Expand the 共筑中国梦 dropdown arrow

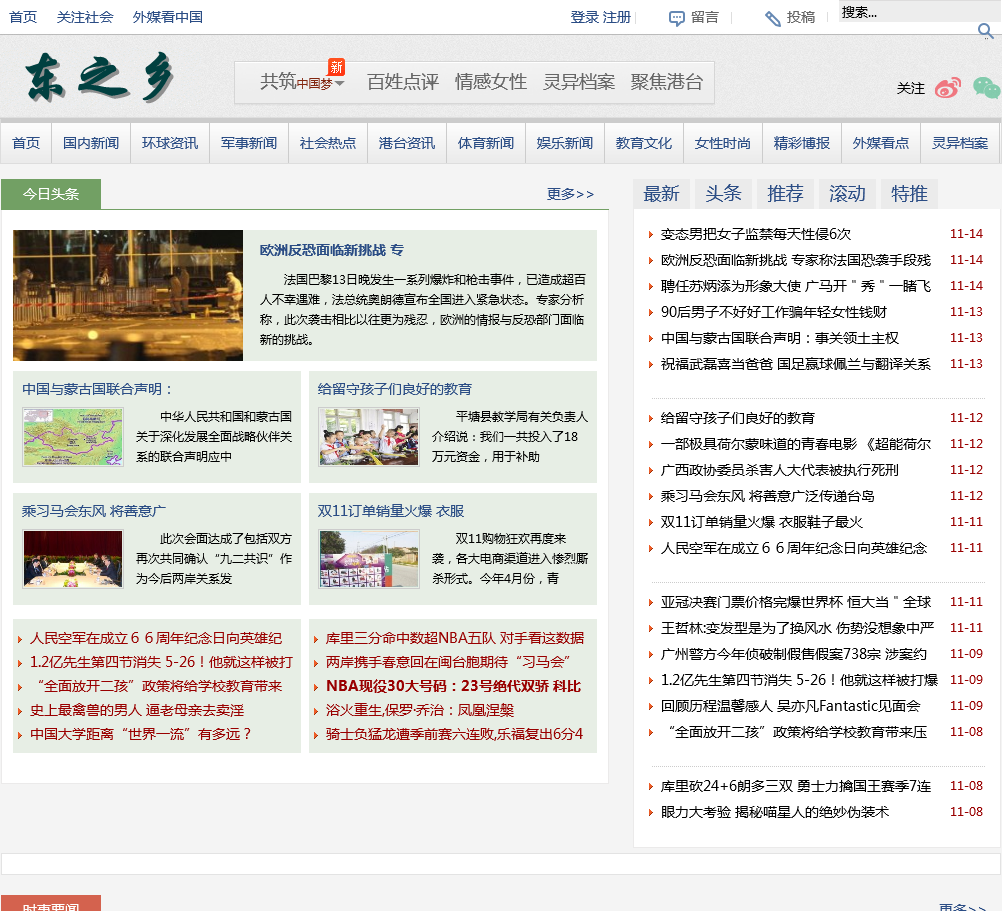point(339,83)
